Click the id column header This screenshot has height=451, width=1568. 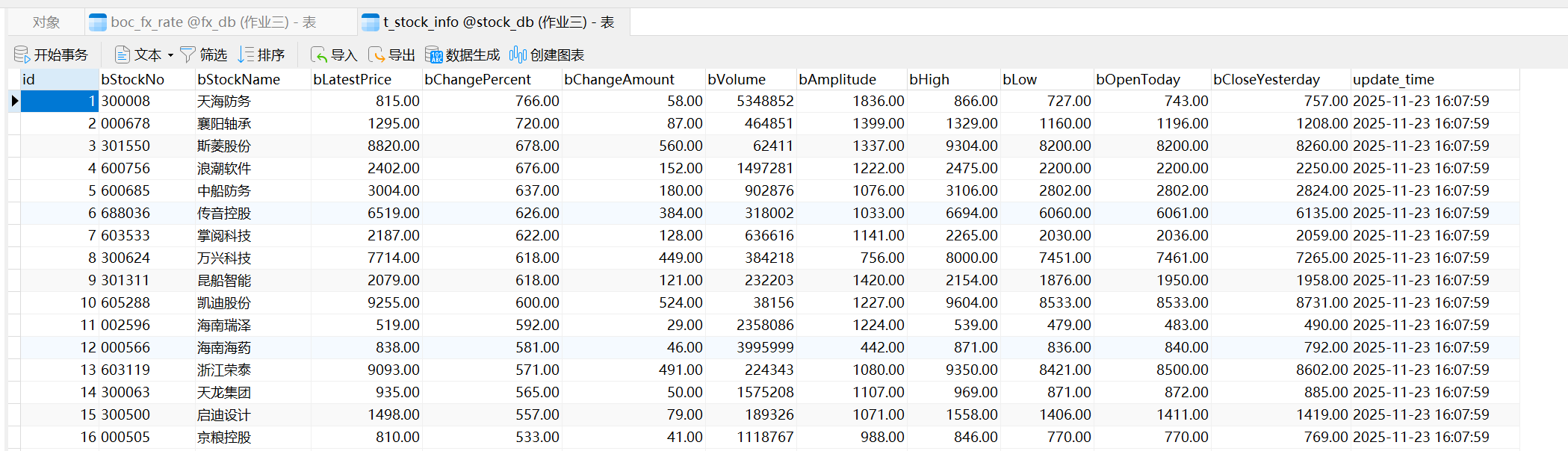pyautogui.click(x=60, y=79)
